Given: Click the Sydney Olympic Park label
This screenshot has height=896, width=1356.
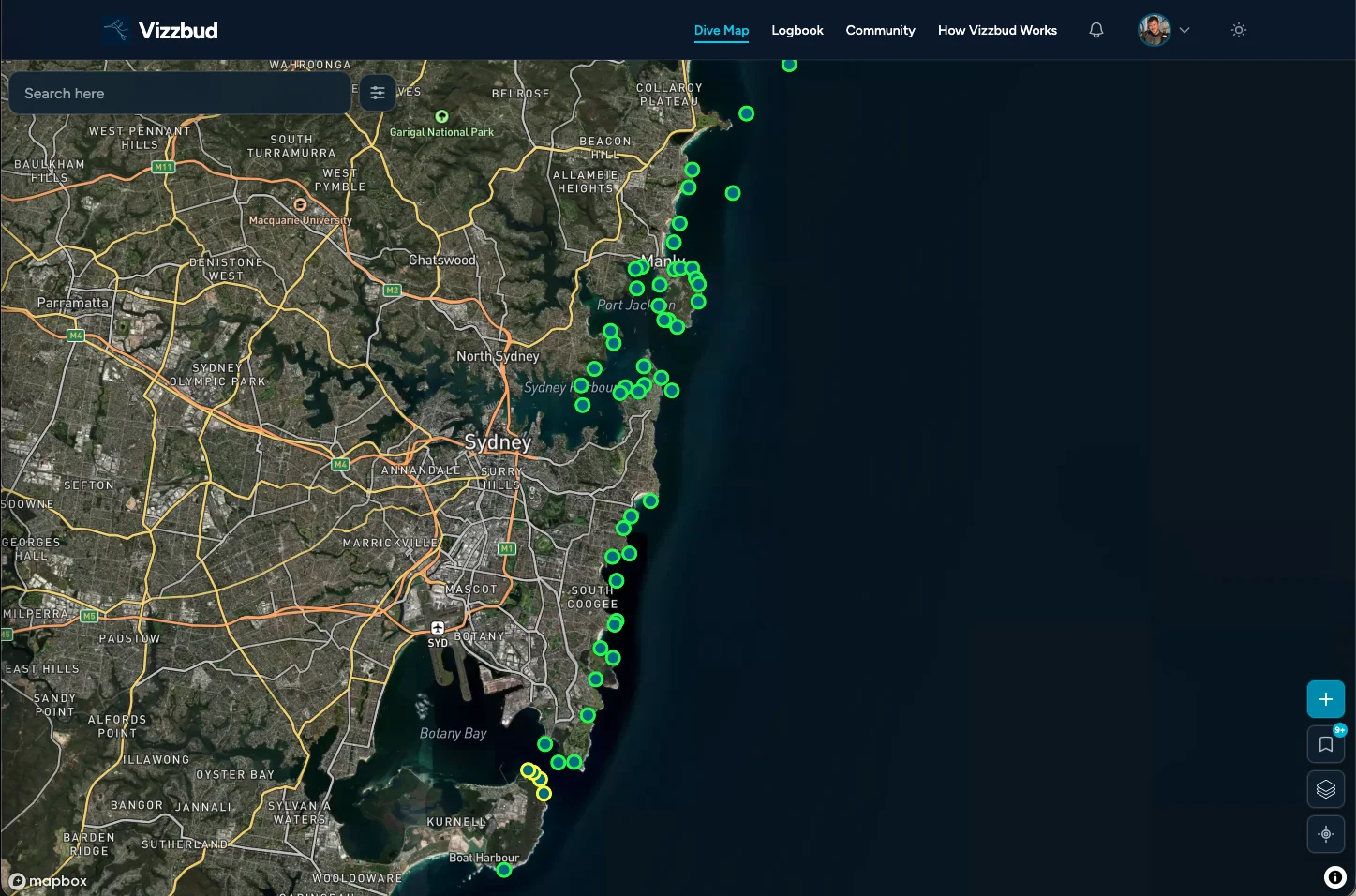Looking at the screenshot, I should tap(217, 375).
